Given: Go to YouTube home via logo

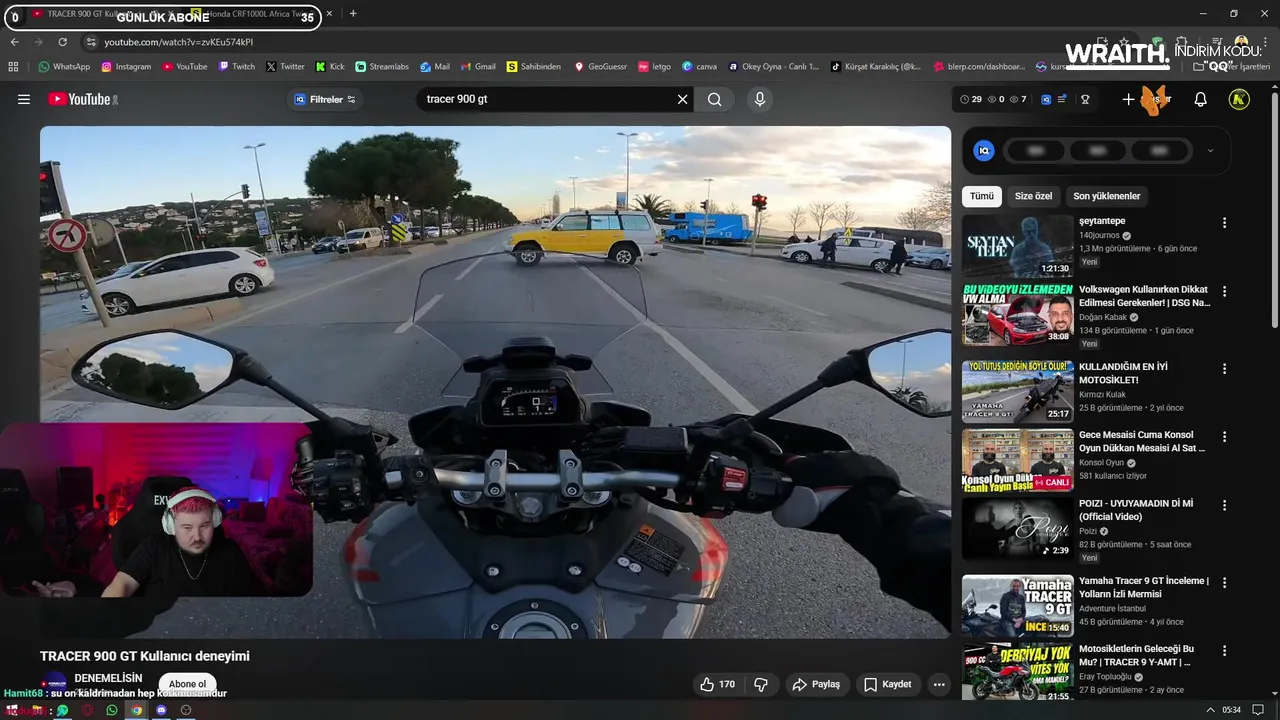Looking at the screenshot, I should point(83,99).
